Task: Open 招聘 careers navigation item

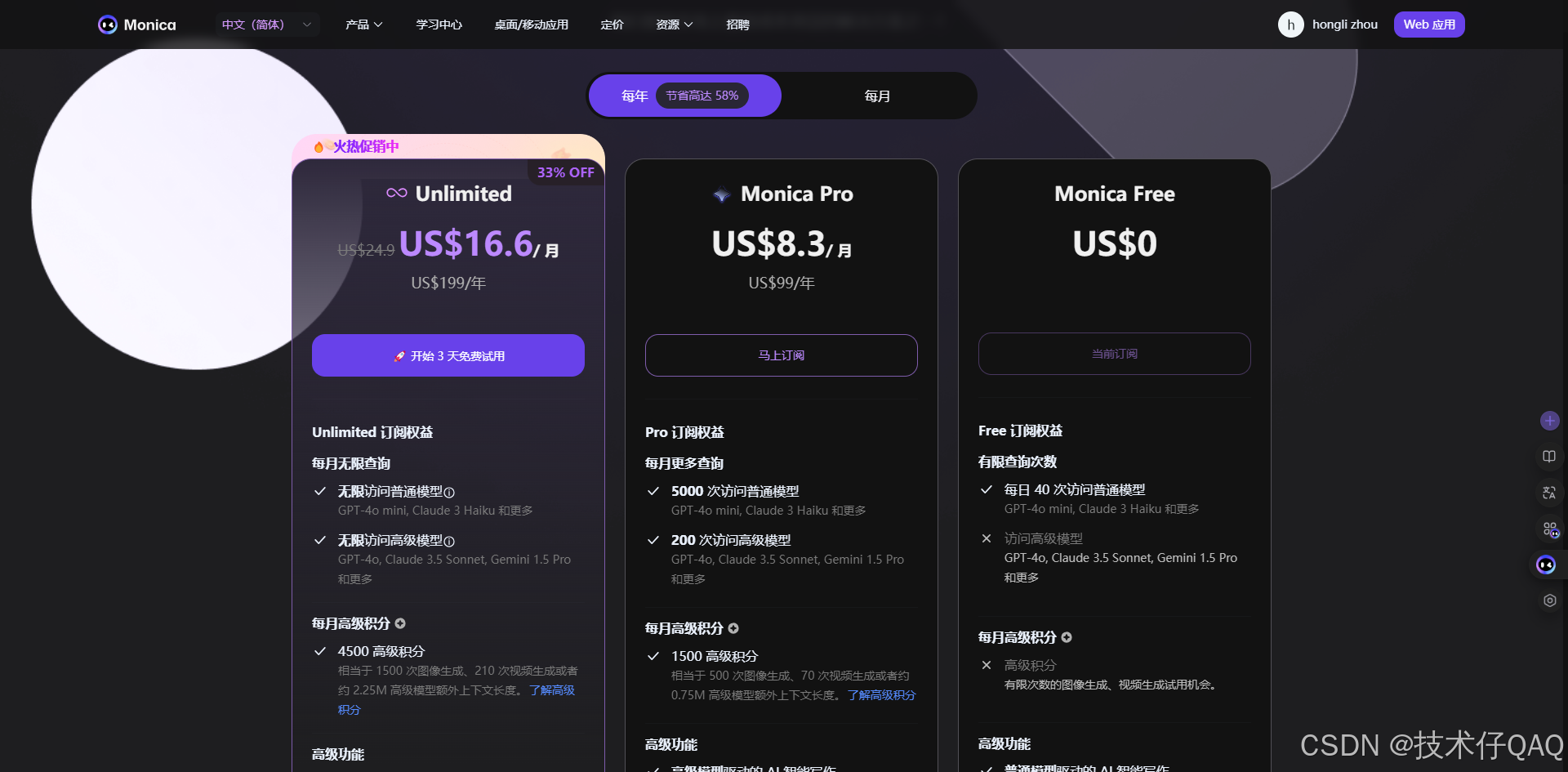Action: coord(737,25)
